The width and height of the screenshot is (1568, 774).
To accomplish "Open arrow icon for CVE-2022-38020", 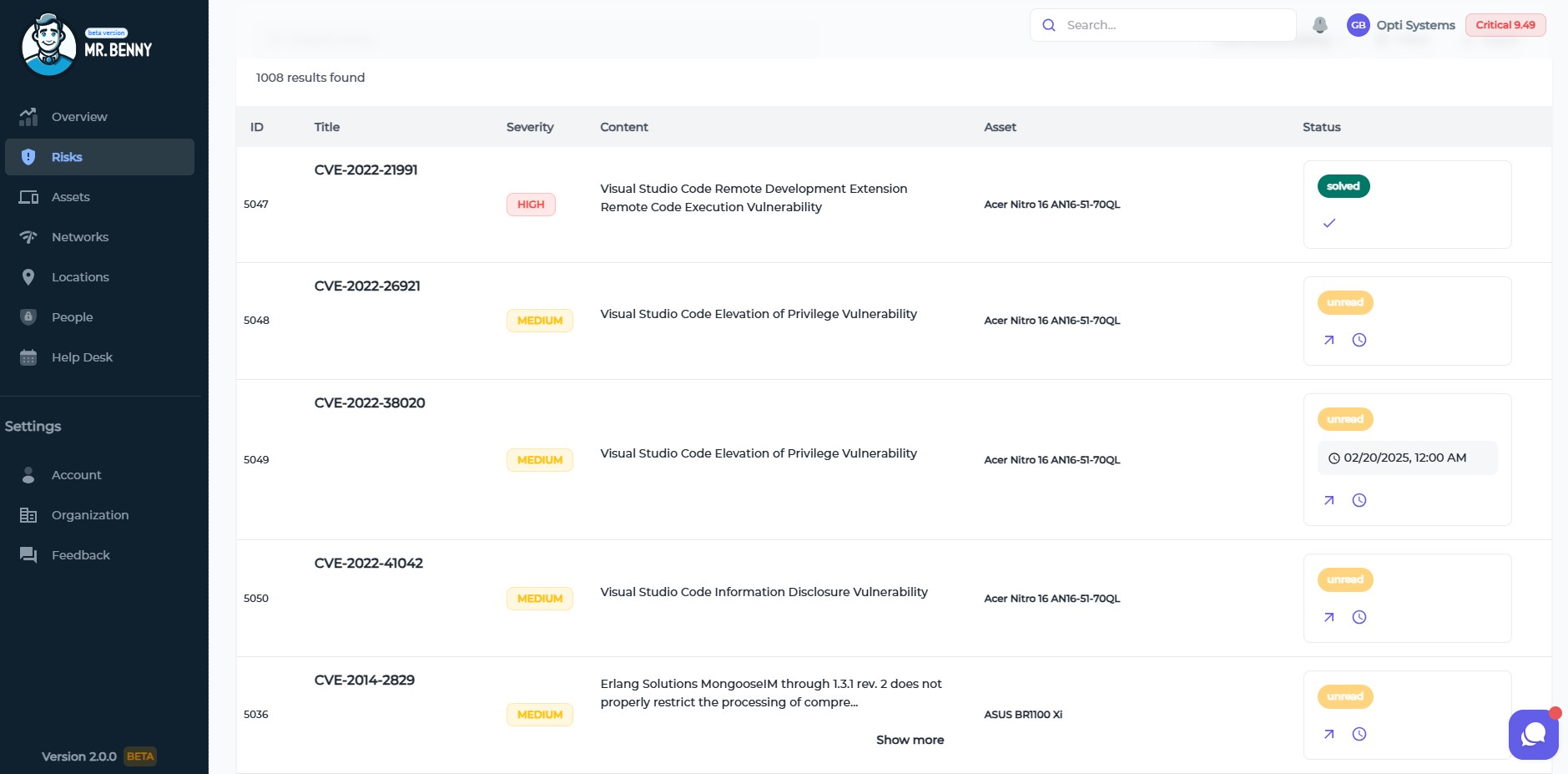I will 1329,500.
